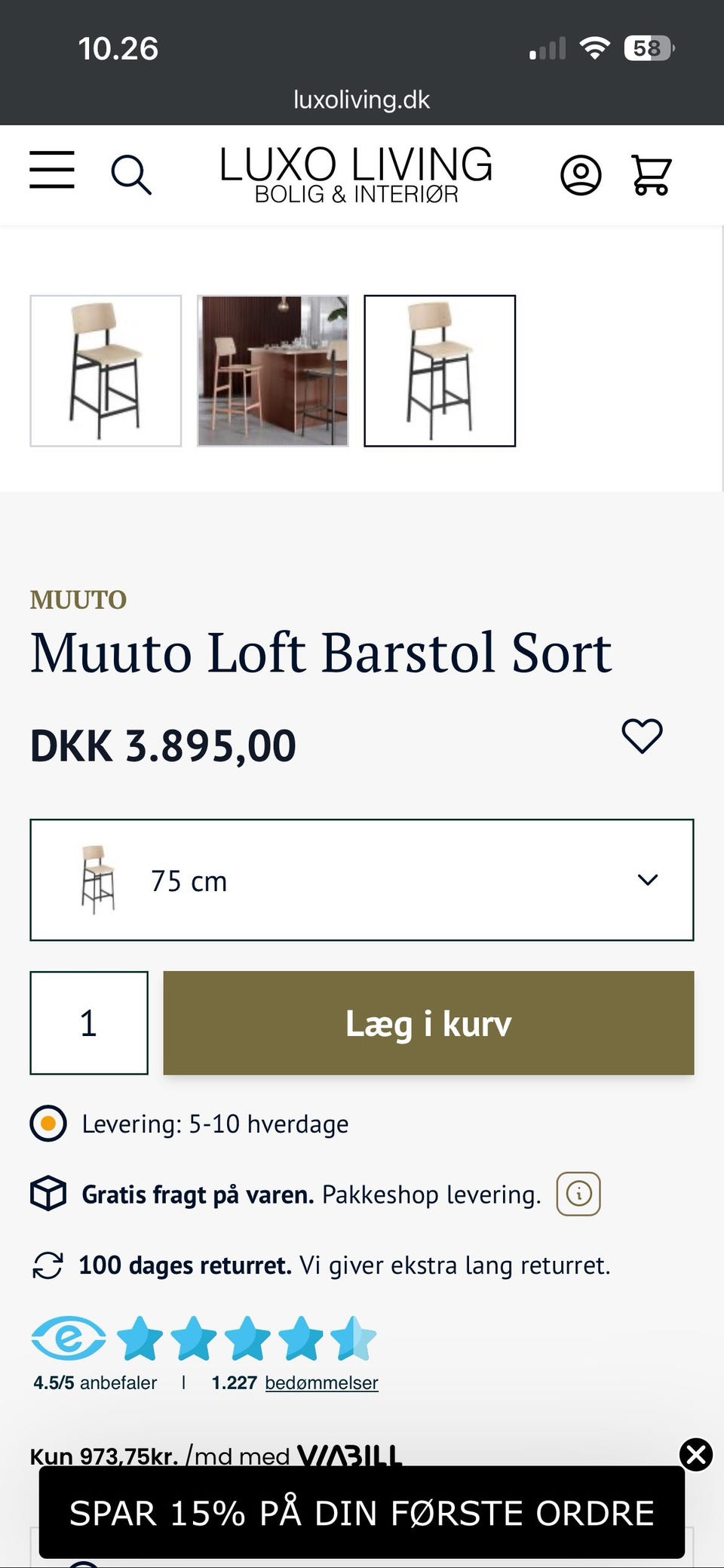Open the user account icon

581,175
